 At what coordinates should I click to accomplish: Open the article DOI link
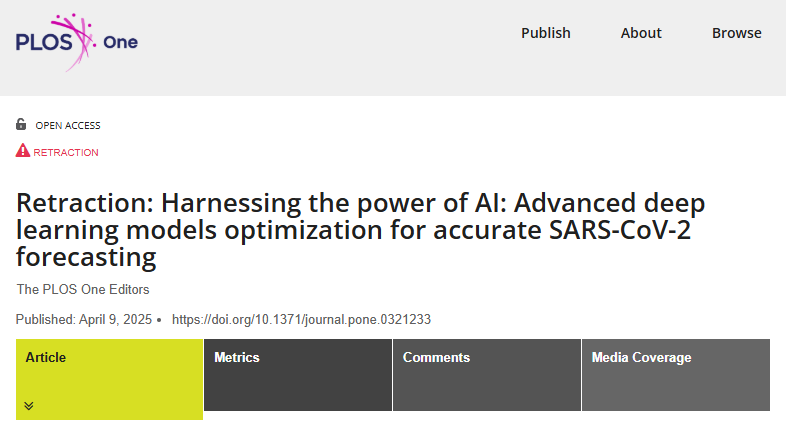301,320
